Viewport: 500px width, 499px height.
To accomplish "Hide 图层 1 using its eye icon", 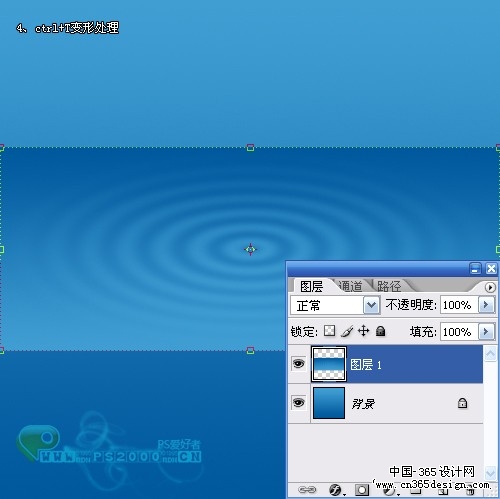I will [298, 363].
